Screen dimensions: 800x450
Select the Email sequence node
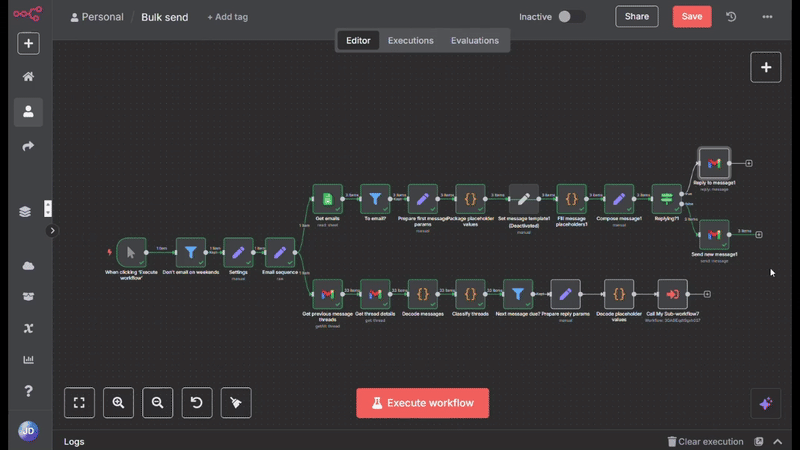[x=280, y=252]
